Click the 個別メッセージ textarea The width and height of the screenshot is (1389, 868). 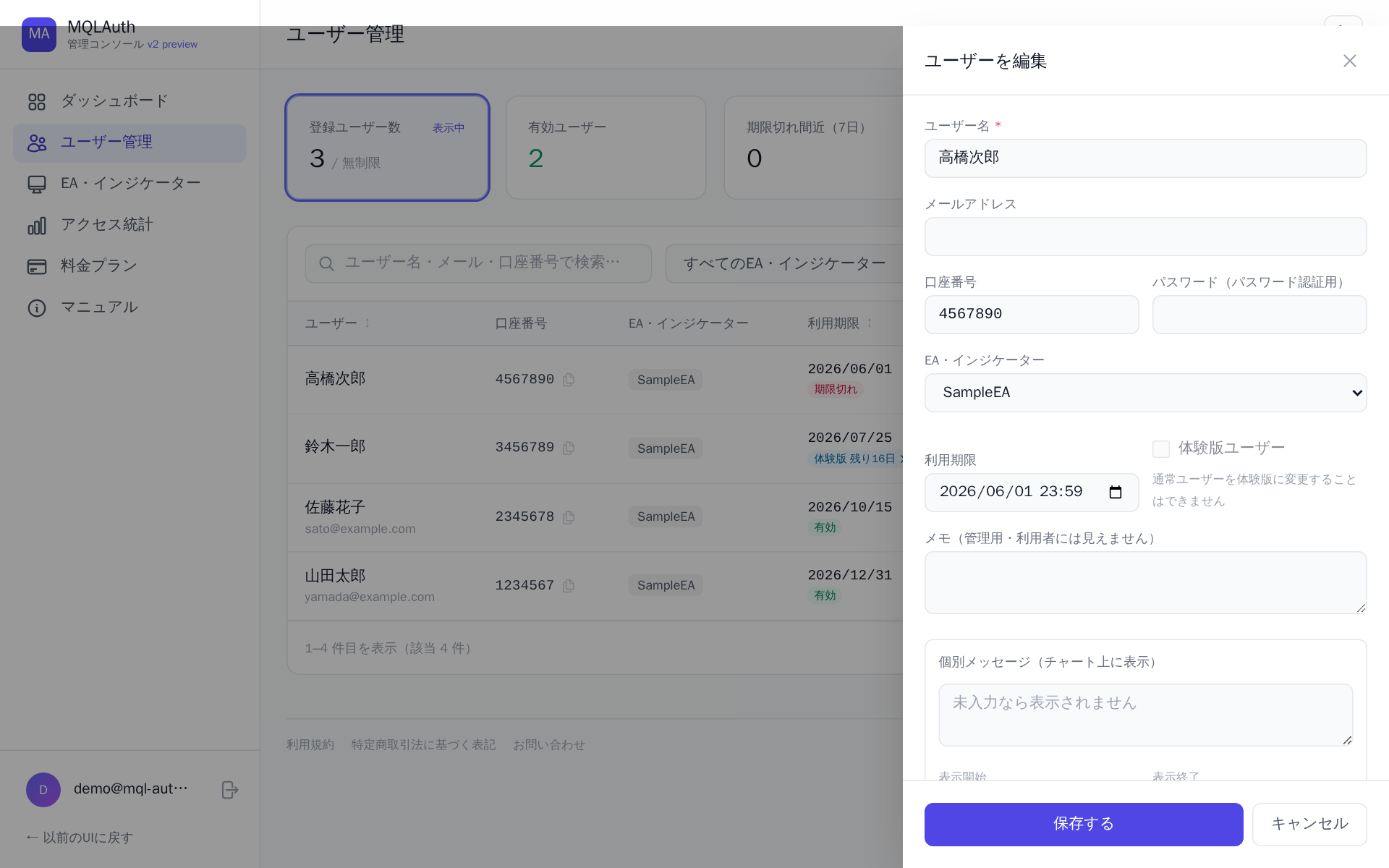coord(1145,715)
